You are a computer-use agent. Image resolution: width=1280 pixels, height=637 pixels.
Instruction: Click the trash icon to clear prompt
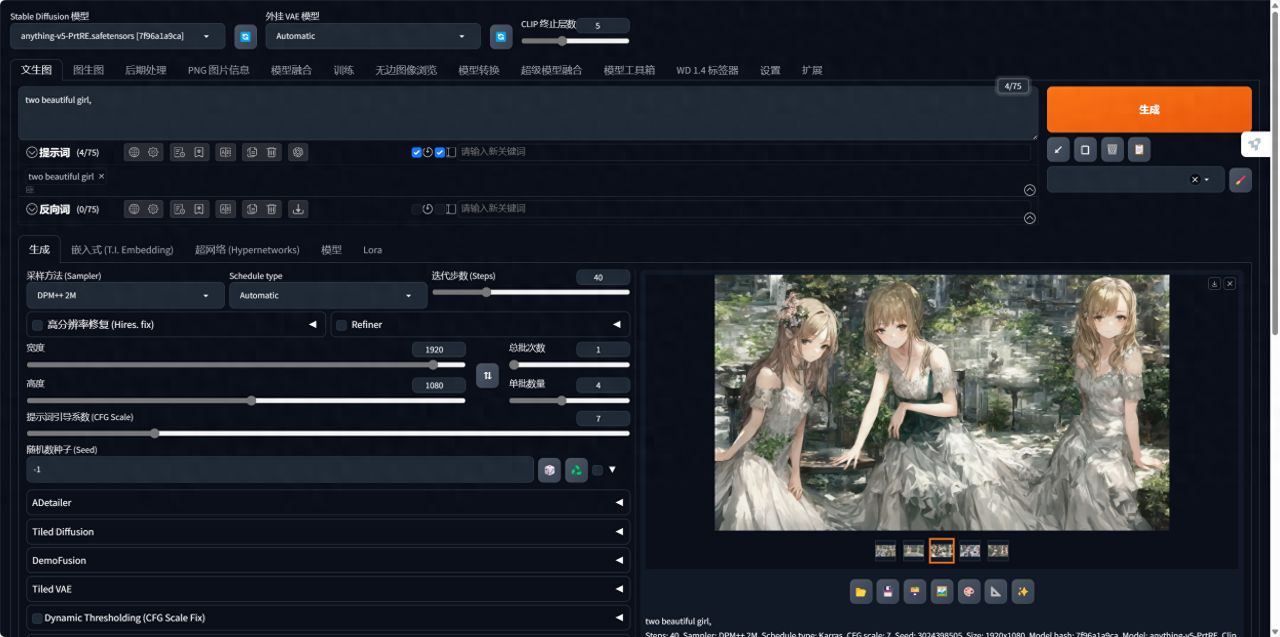(x=1111, y=150)
